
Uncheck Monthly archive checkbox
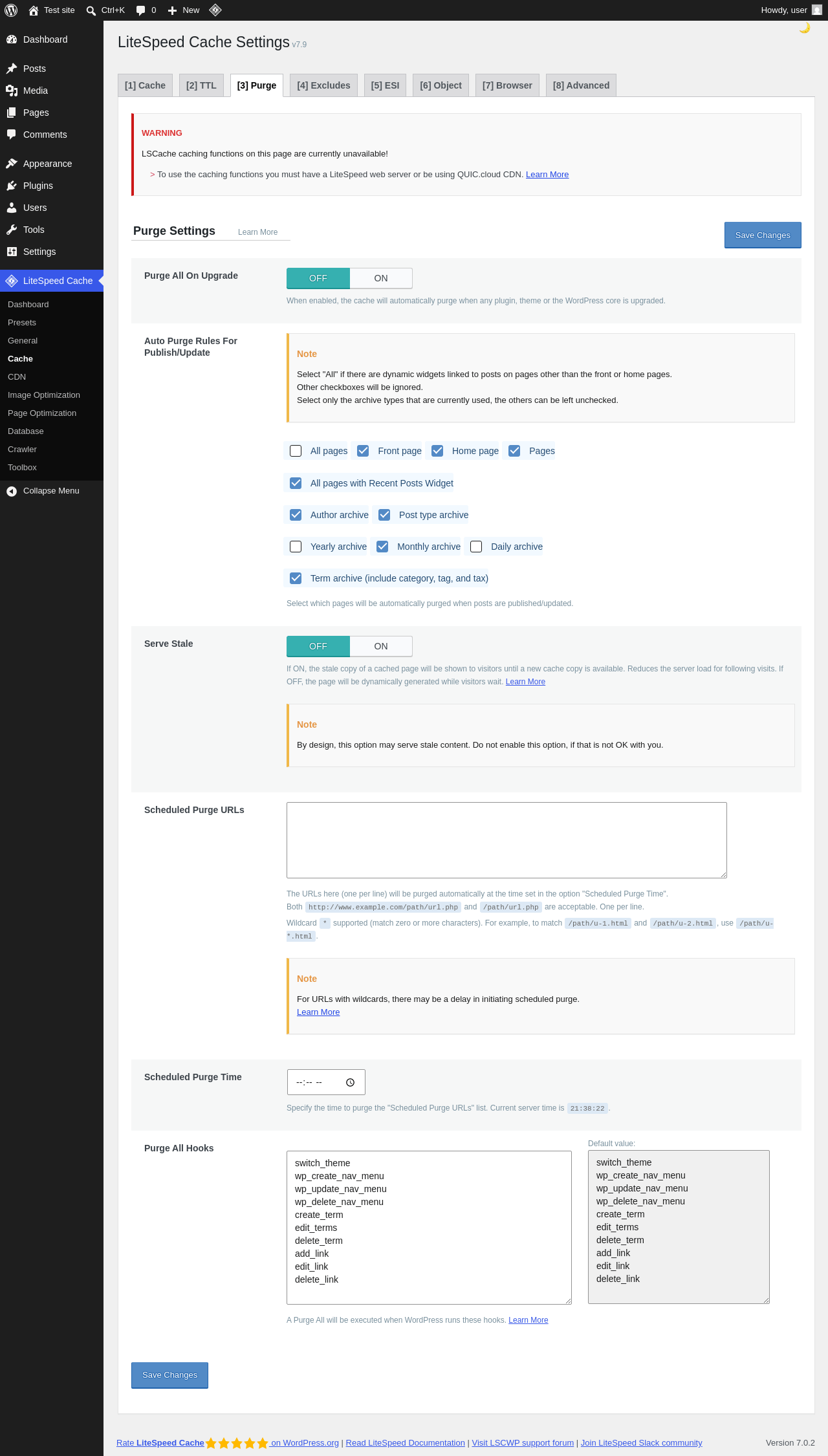pyautogui.click(x=382, y=547)
